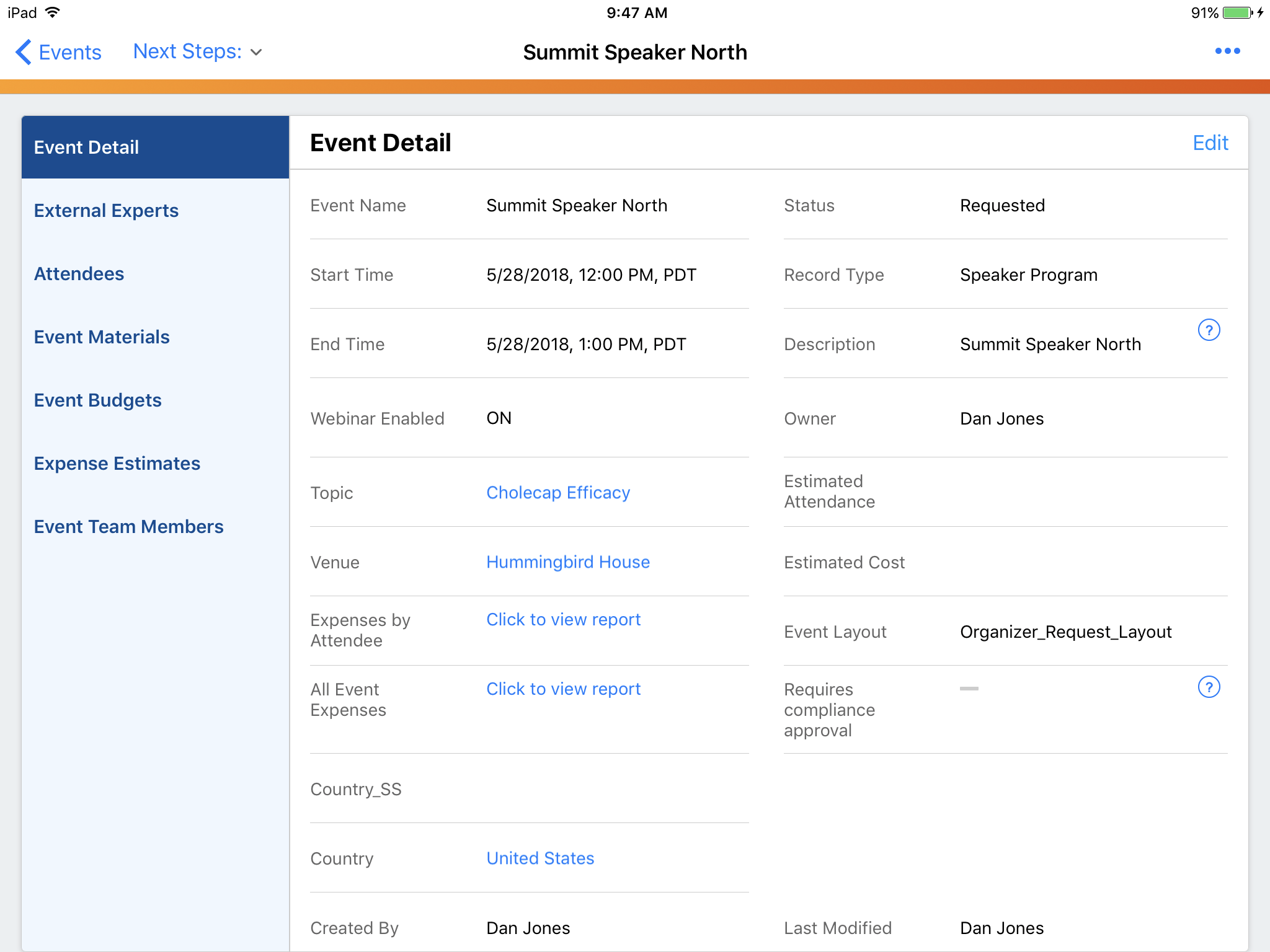Tap the Wi-Fi icon in status bar

click(x=53, y=12)
